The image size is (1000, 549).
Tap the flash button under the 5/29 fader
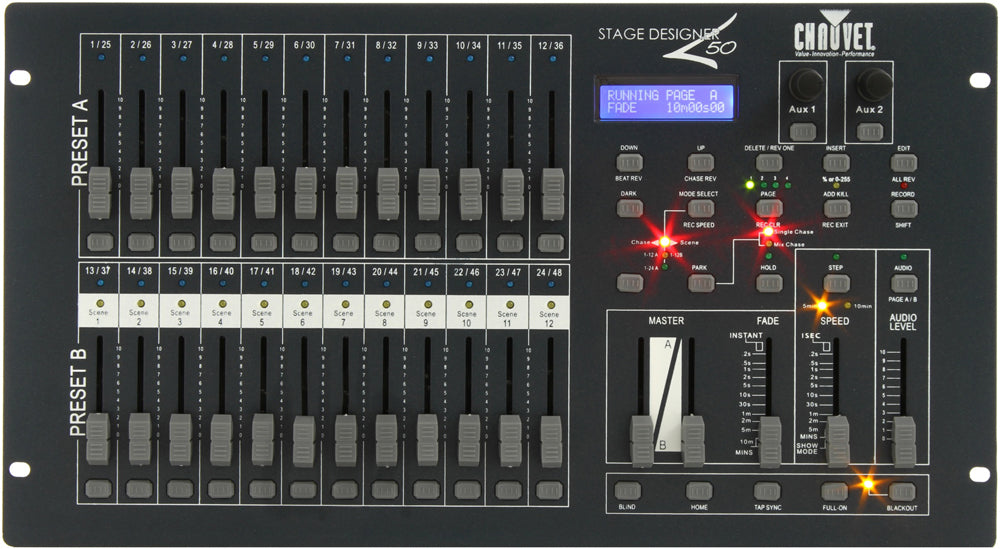tap(264, 242)
